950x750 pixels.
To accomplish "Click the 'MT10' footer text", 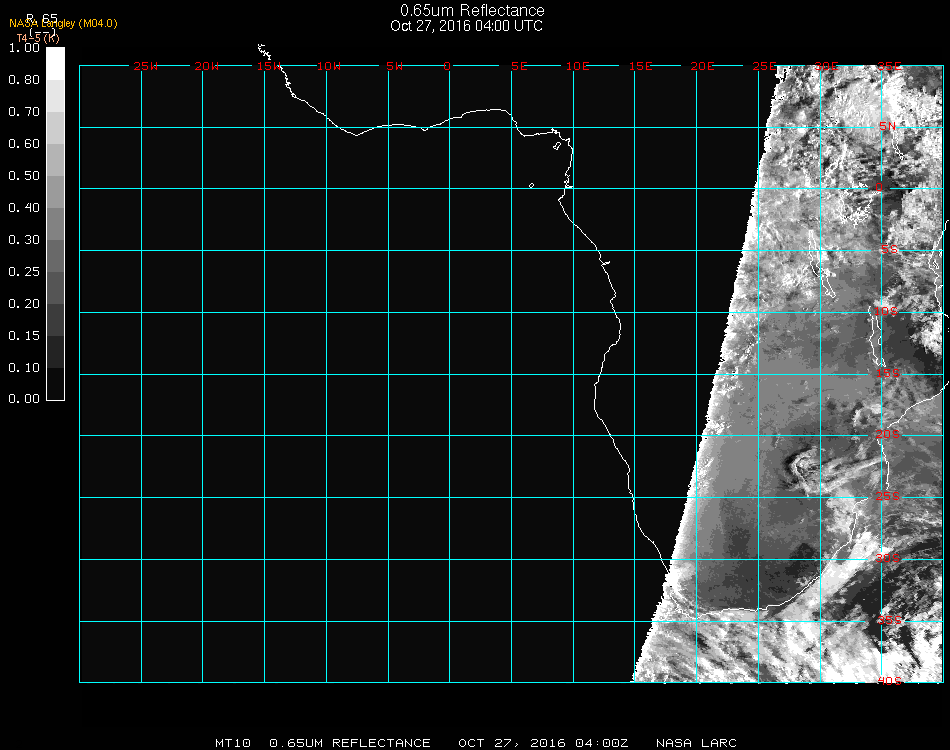I will [233, 743].
